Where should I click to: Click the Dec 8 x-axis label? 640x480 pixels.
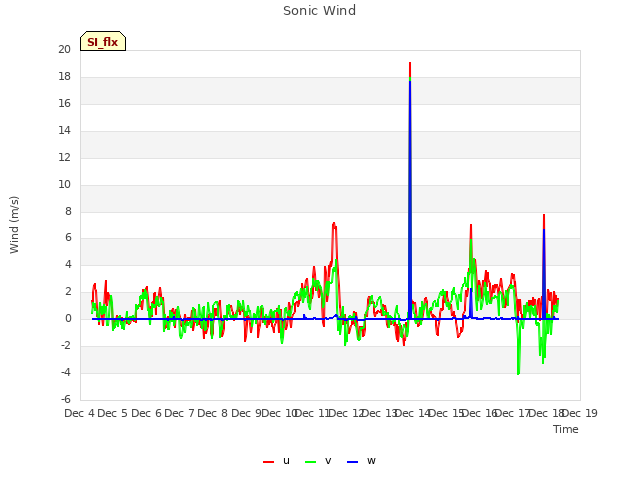(x=213, y=413)
